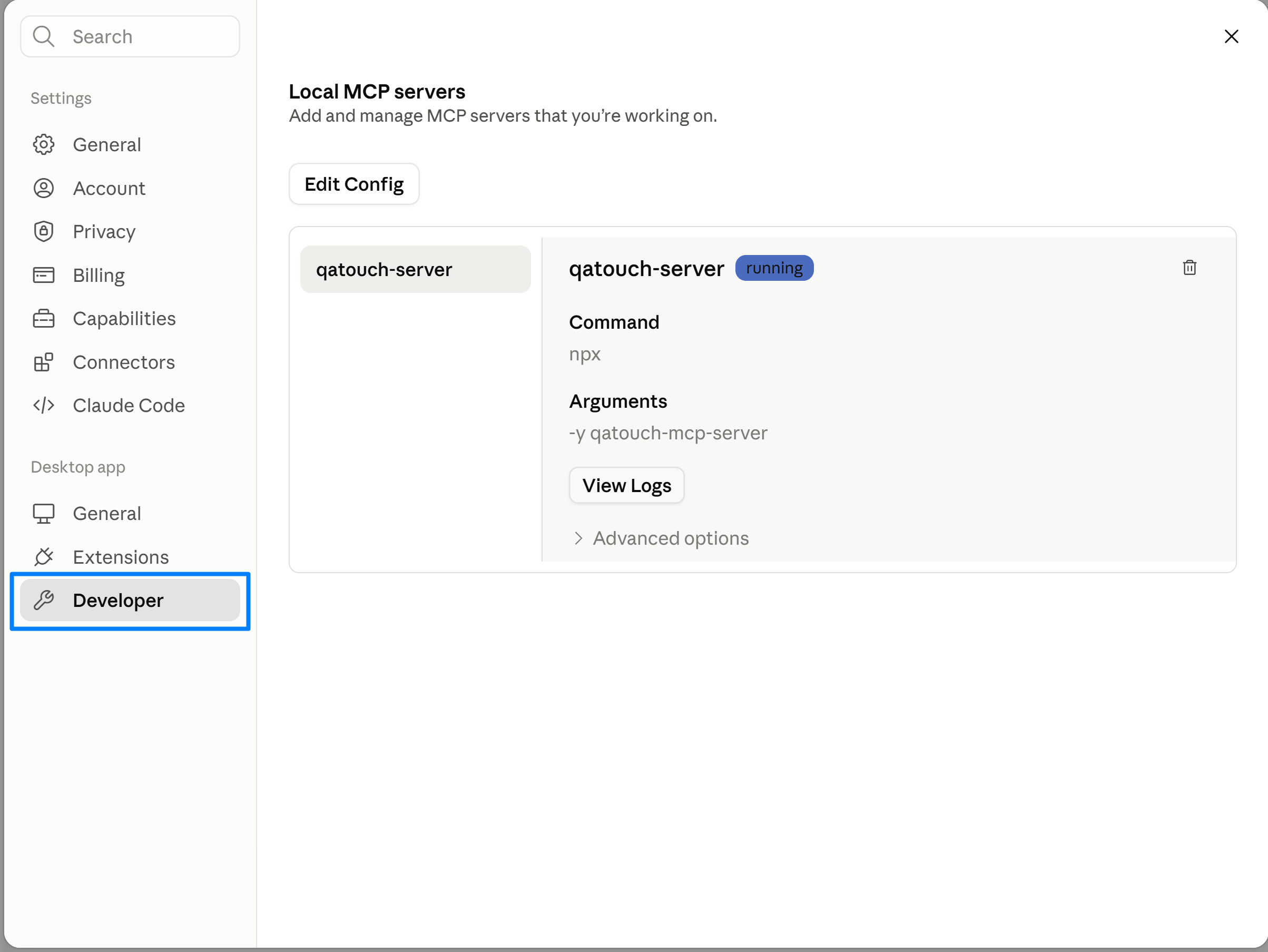The height and width of the screenshot is (952, 1268).
Task: Click the Connectors blocks icon
Action: pyautogui.click(x=44, y=361)
